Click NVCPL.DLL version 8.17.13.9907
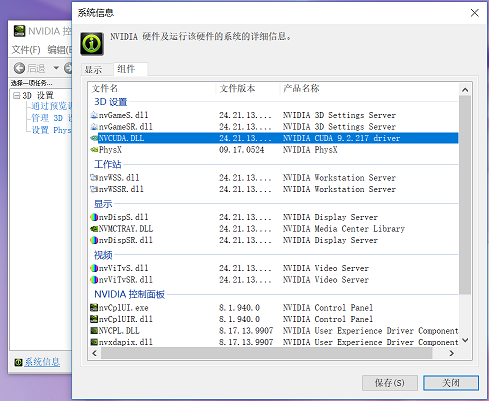The height and width of the screenshot is (401, 489). click(x=246, y=331)
